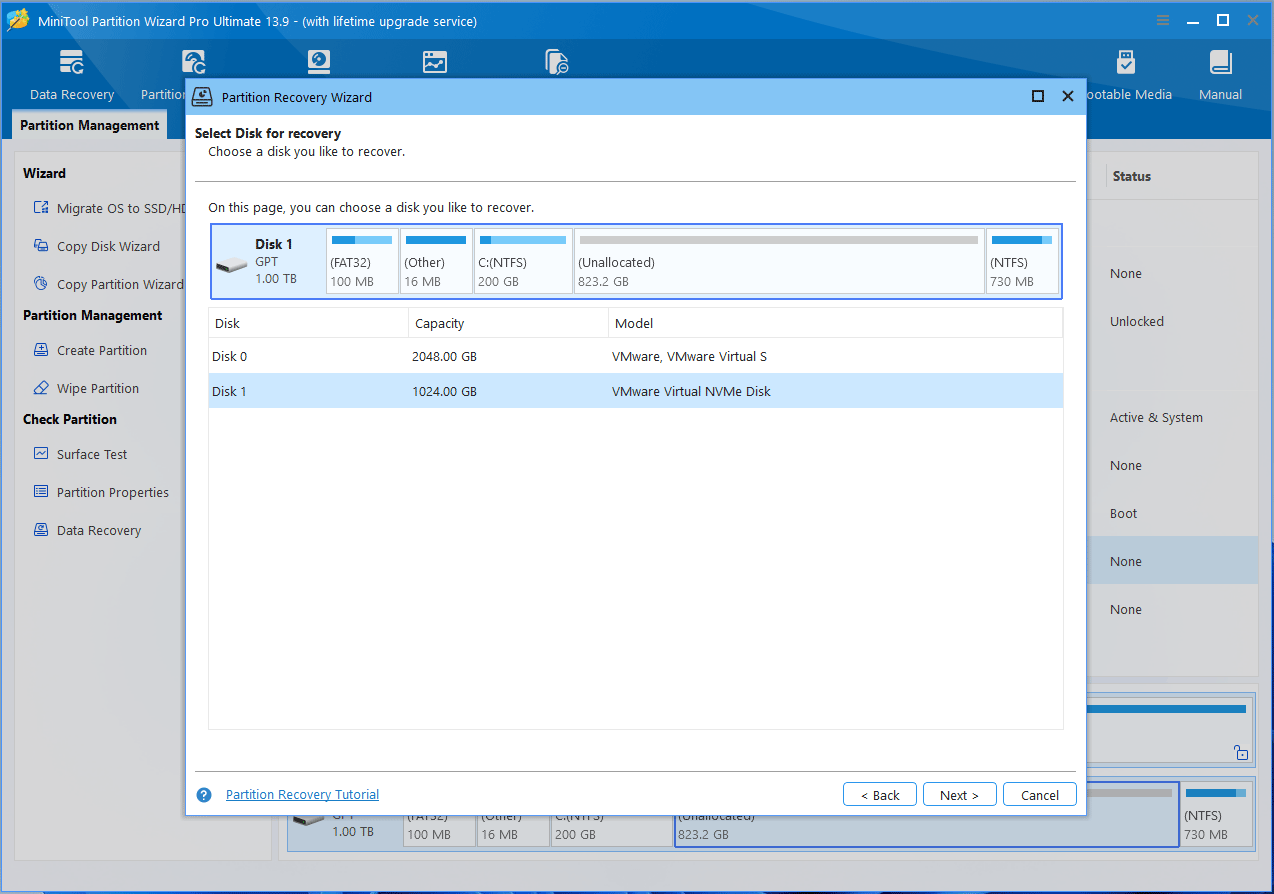The height and width of the screenshot is (894, 1274).
Task: Click the Migrate OS to SSD/HD icon
Action: tap(41, 208)
